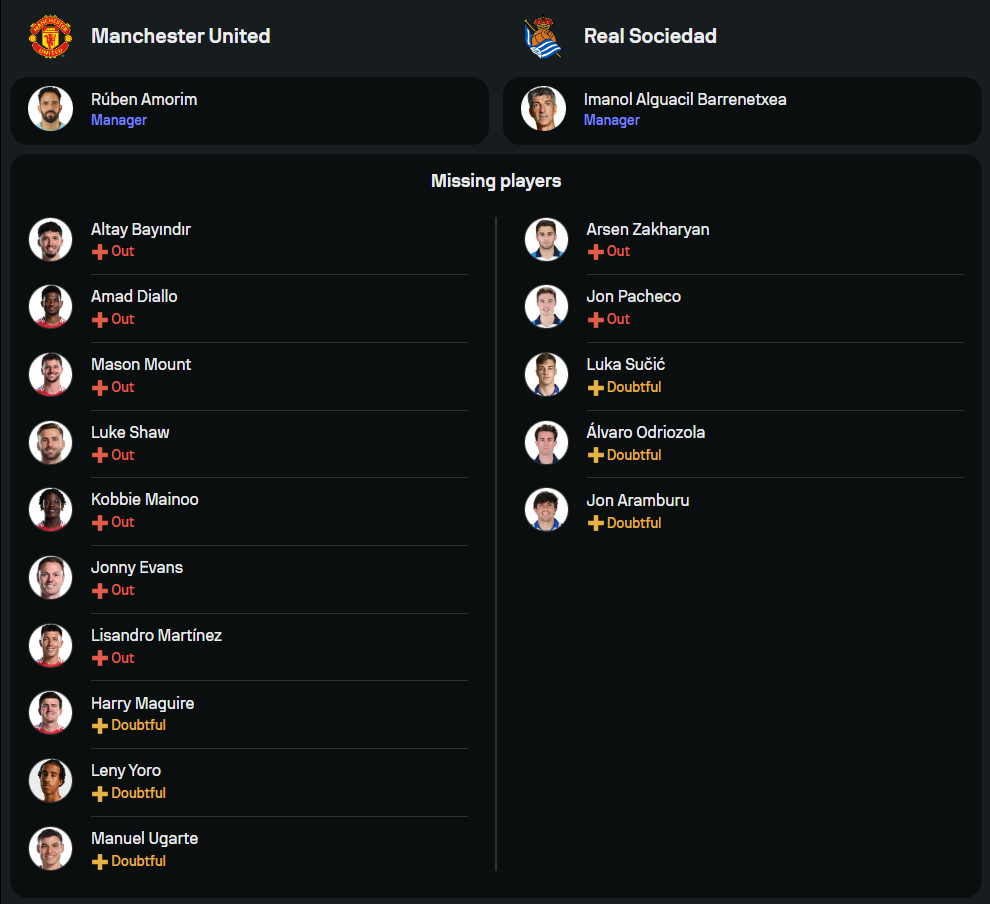Screen dimensions: 990x904
Task: Click the Real Sociedad club crest
Action: (543, 36)
